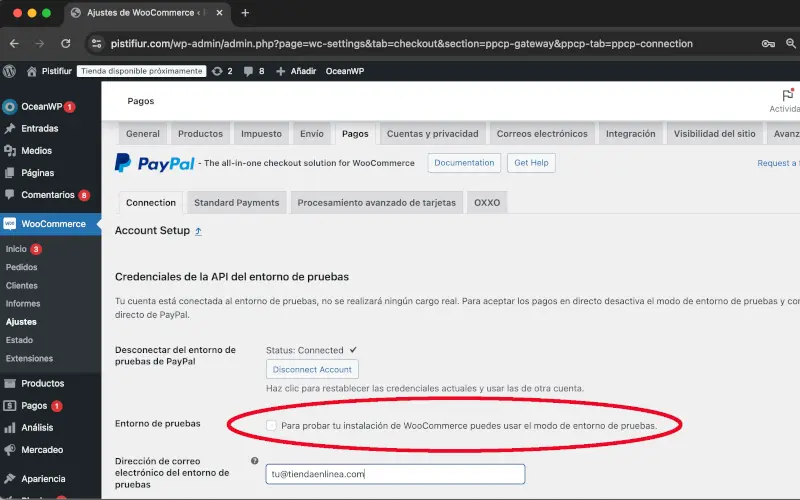The image size is (800, 500).
Task: Click the Get Help button
Action: (531, 163)
